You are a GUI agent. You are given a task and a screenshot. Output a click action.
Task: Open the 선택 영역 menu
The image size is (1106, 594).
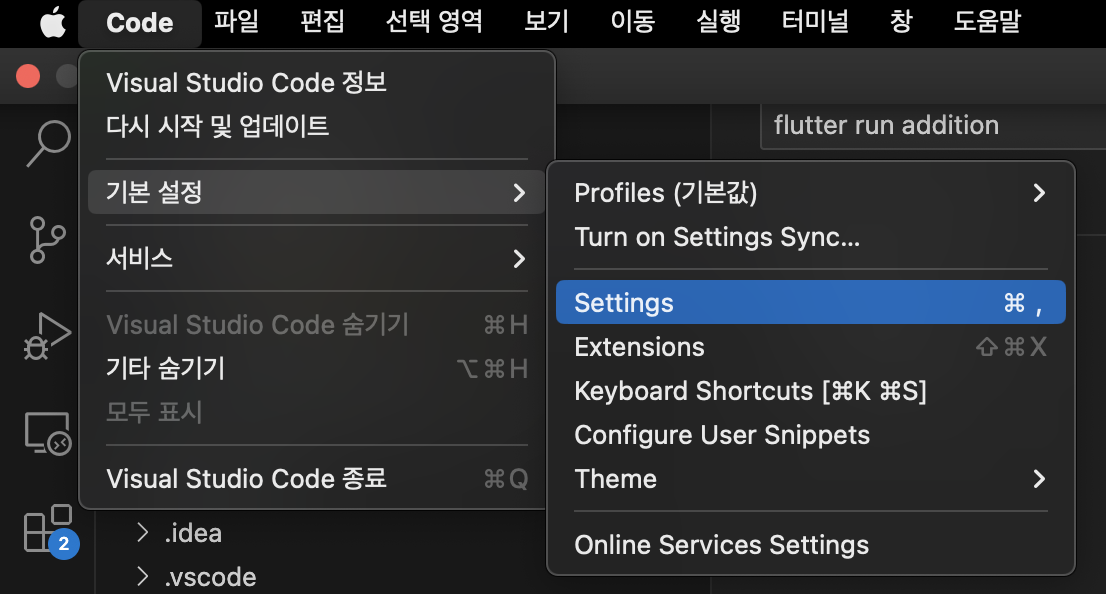coord(434,22)
